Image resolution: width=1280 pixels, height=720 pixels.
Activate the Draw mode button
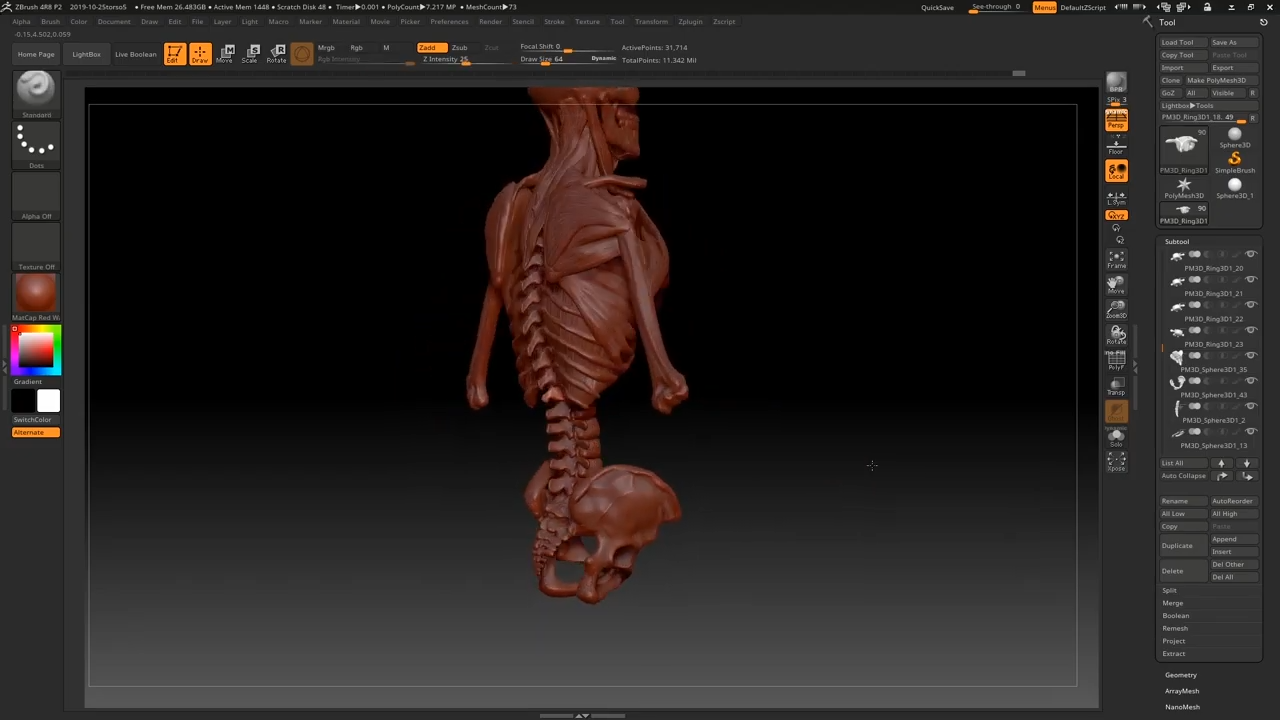tap(200, 54)
